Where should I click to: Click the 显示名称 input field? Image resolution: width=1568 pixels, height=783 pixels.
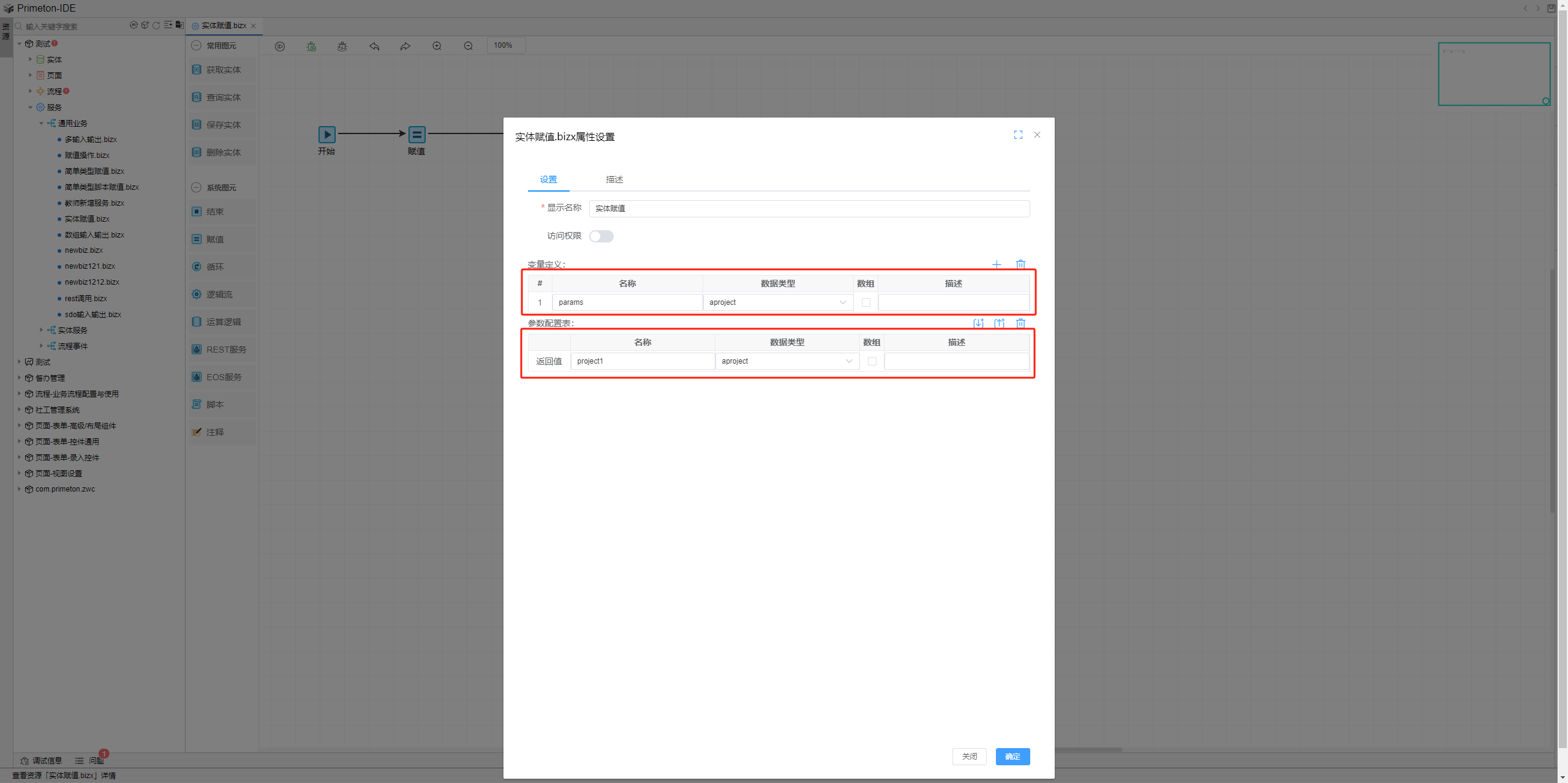[x=809, y=209]
